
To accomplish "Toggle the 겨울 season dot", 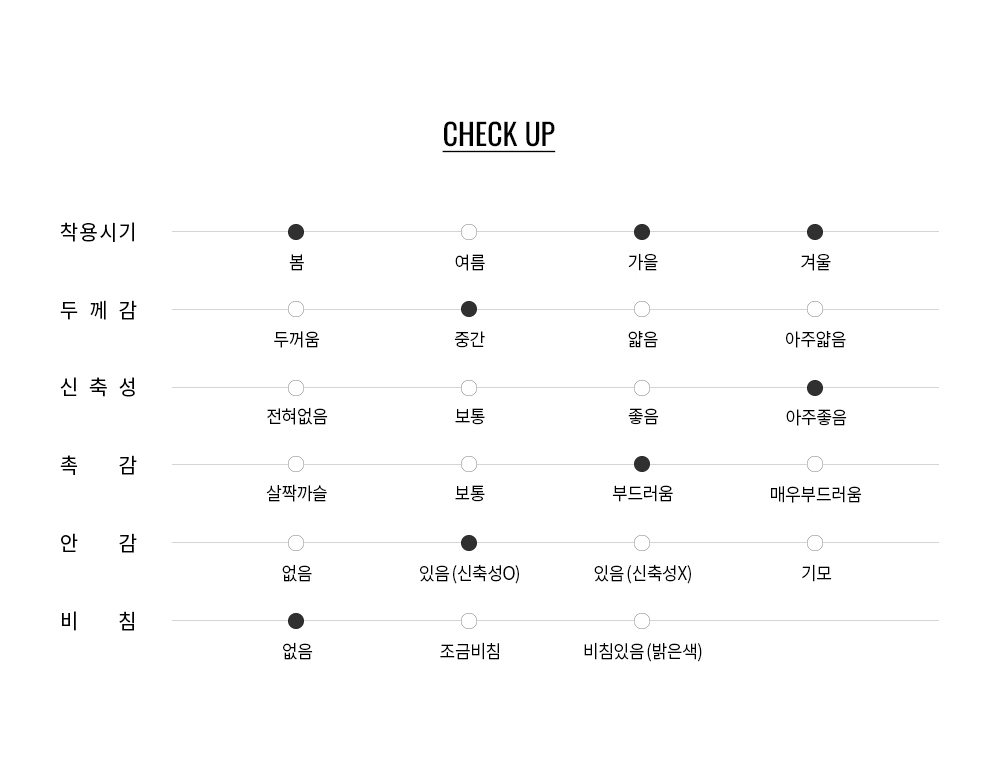I will [815, 232].
